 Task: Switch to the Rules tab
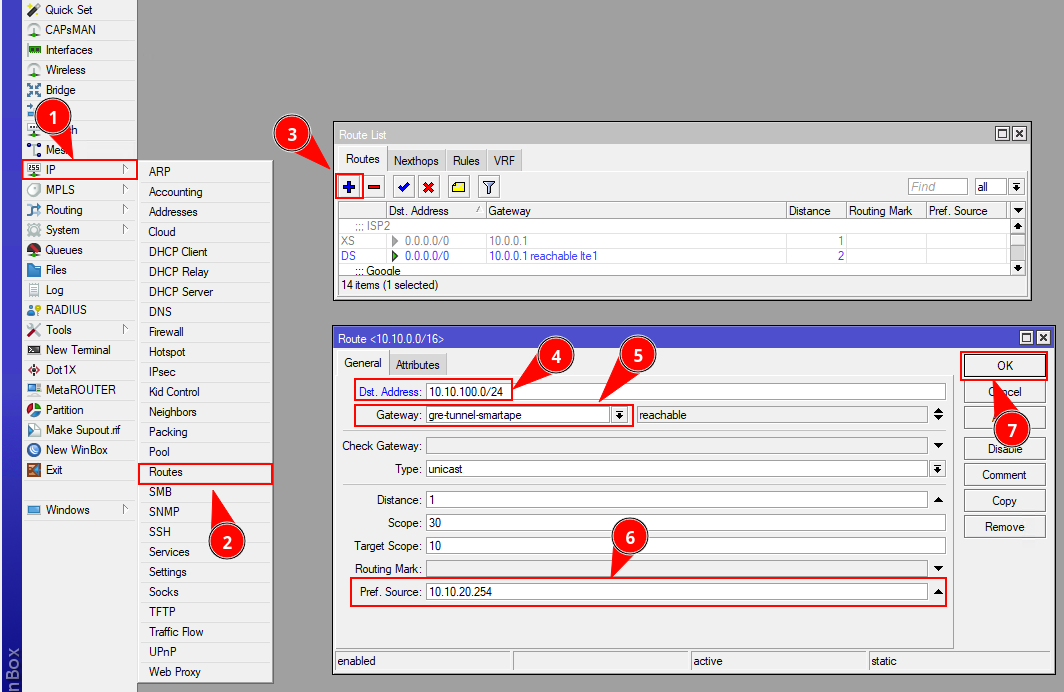point(466,161)
